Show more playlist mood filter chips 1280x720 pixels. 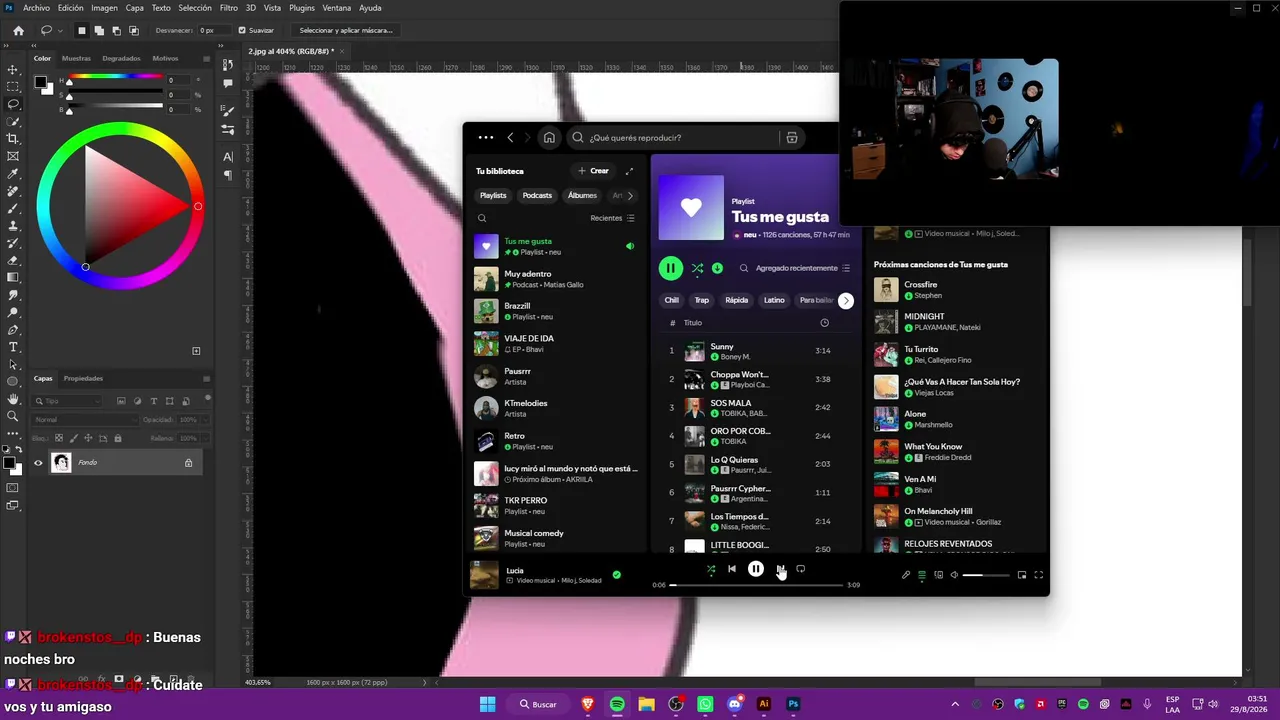pos(846,300)
